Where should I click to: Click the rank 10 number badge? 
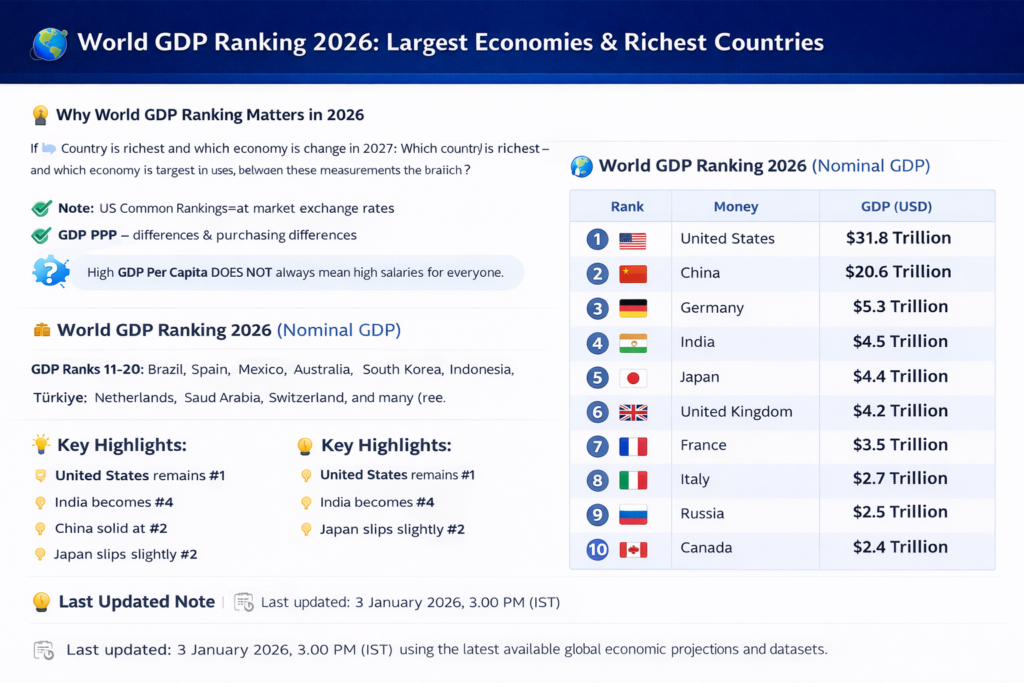tap(597, 549)
